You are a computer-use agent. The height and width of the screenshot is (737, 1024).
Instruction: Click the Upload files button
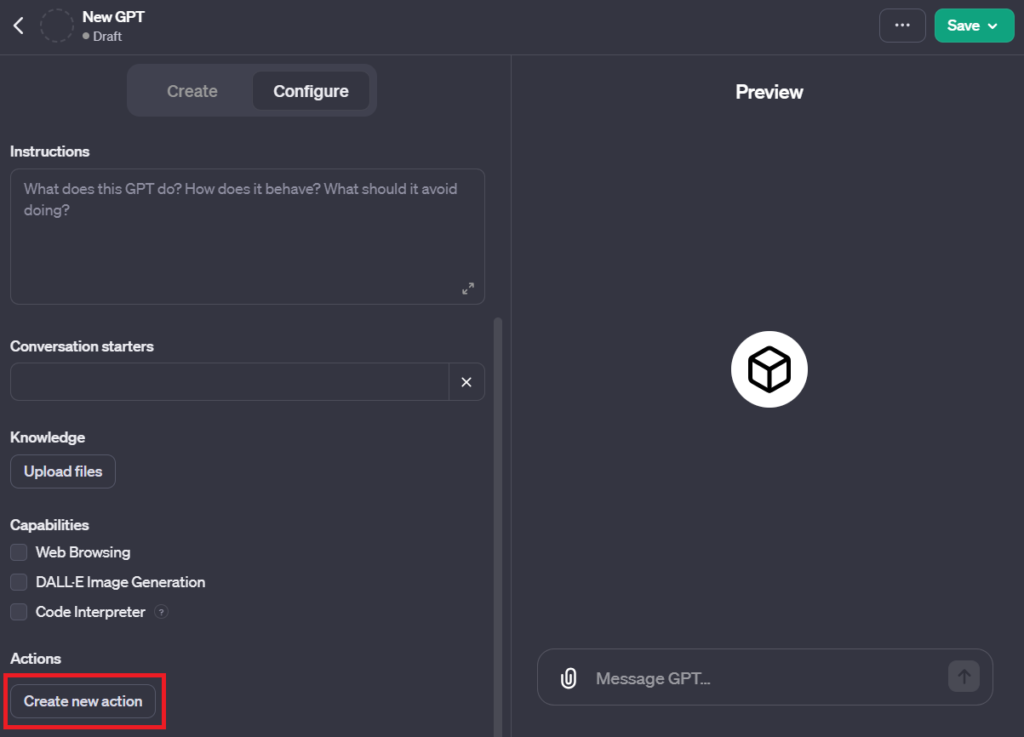[x=63, y=471]
